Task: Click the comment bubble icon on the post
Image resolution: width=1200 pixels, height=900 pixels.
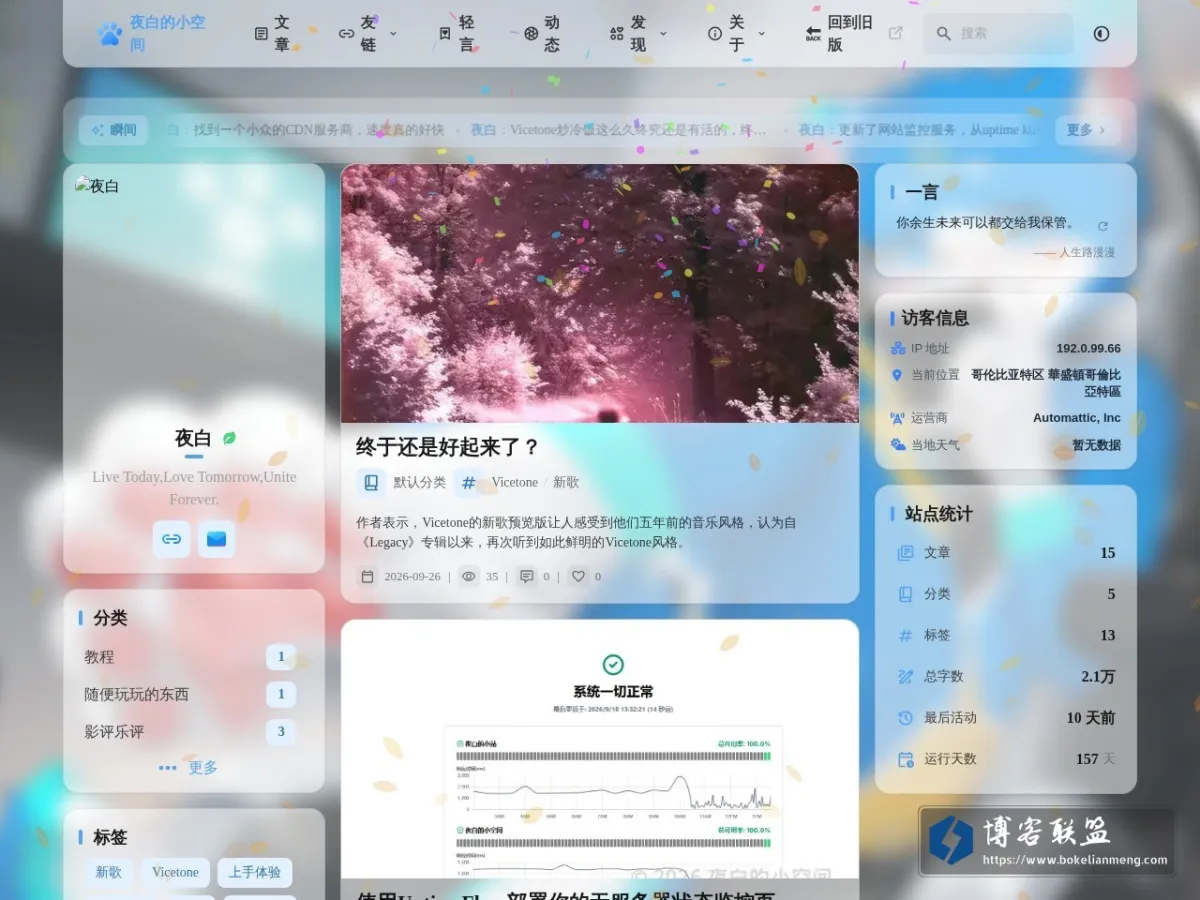Action: click(526, 576)
